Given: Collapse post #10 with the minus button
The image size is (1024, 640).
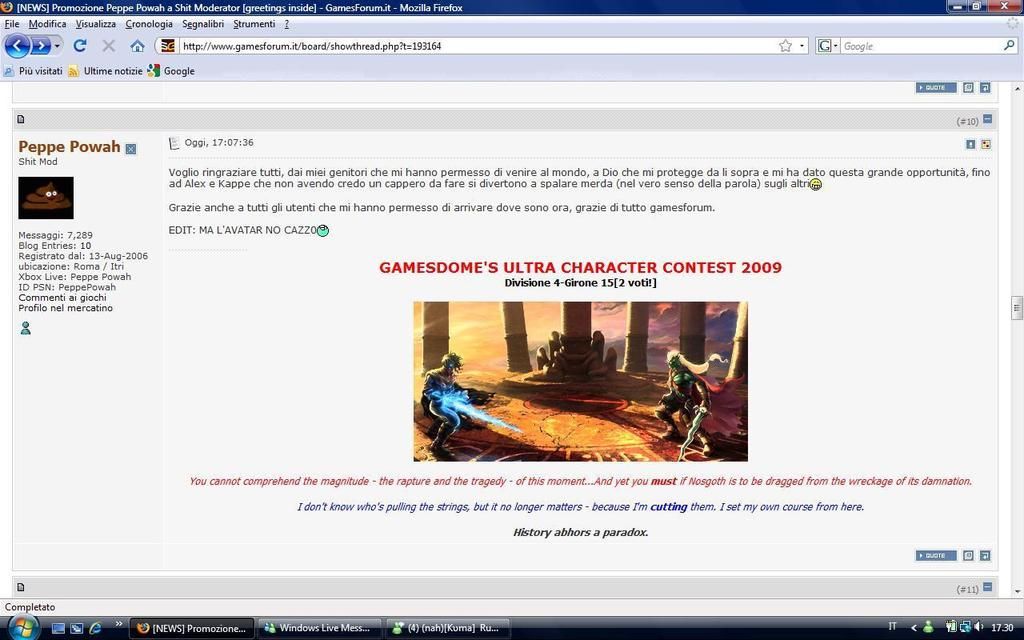Looking at the screenshot, I should [987, 119].
